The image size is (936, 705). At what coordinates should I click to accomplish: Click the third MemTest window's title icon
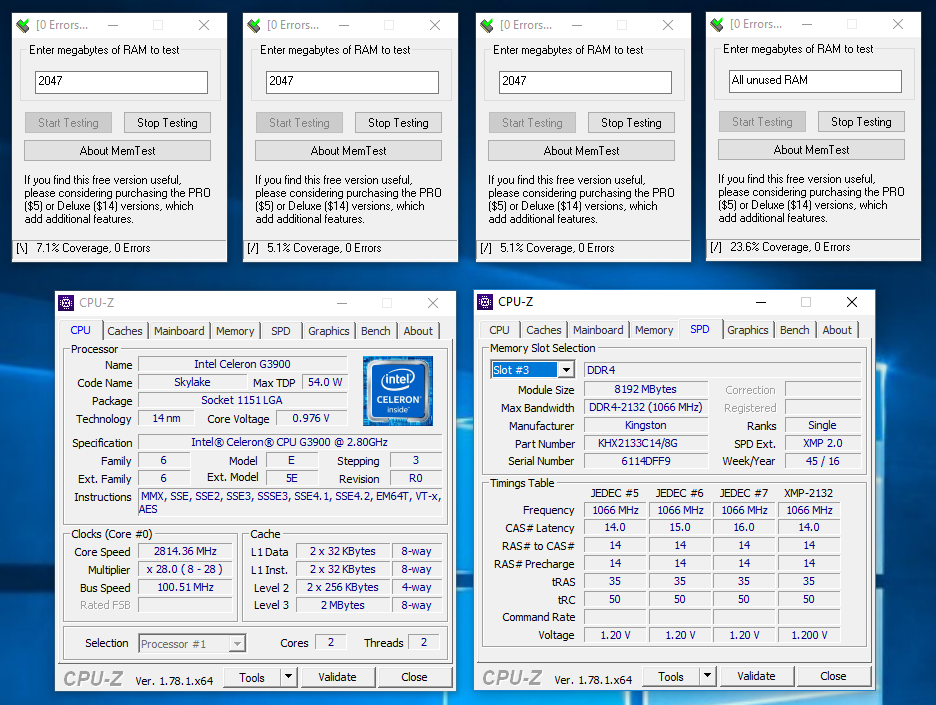pos(487,25)
